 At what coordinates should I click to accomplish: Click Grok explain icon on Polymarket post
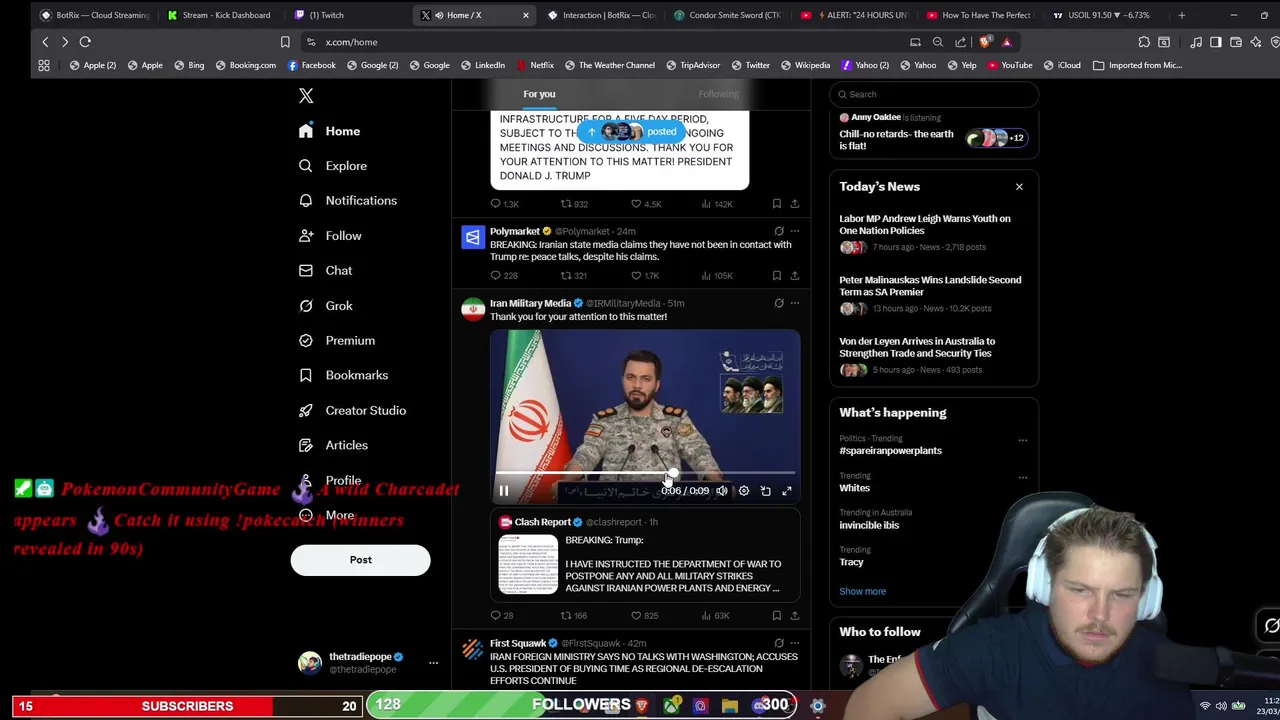(779, 231)
